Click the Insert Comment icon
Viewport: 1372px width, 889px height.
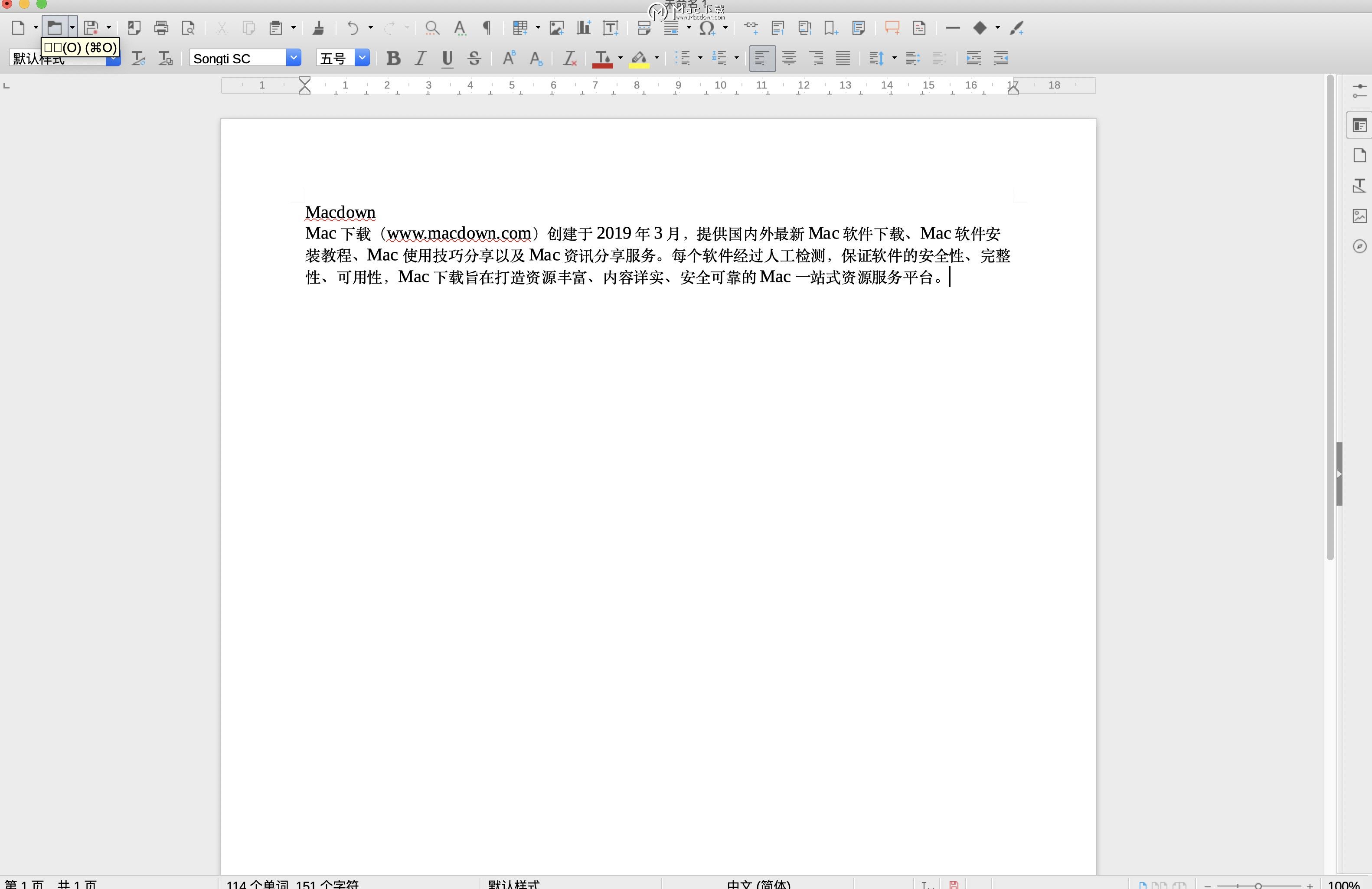click(x=892, y=28)
